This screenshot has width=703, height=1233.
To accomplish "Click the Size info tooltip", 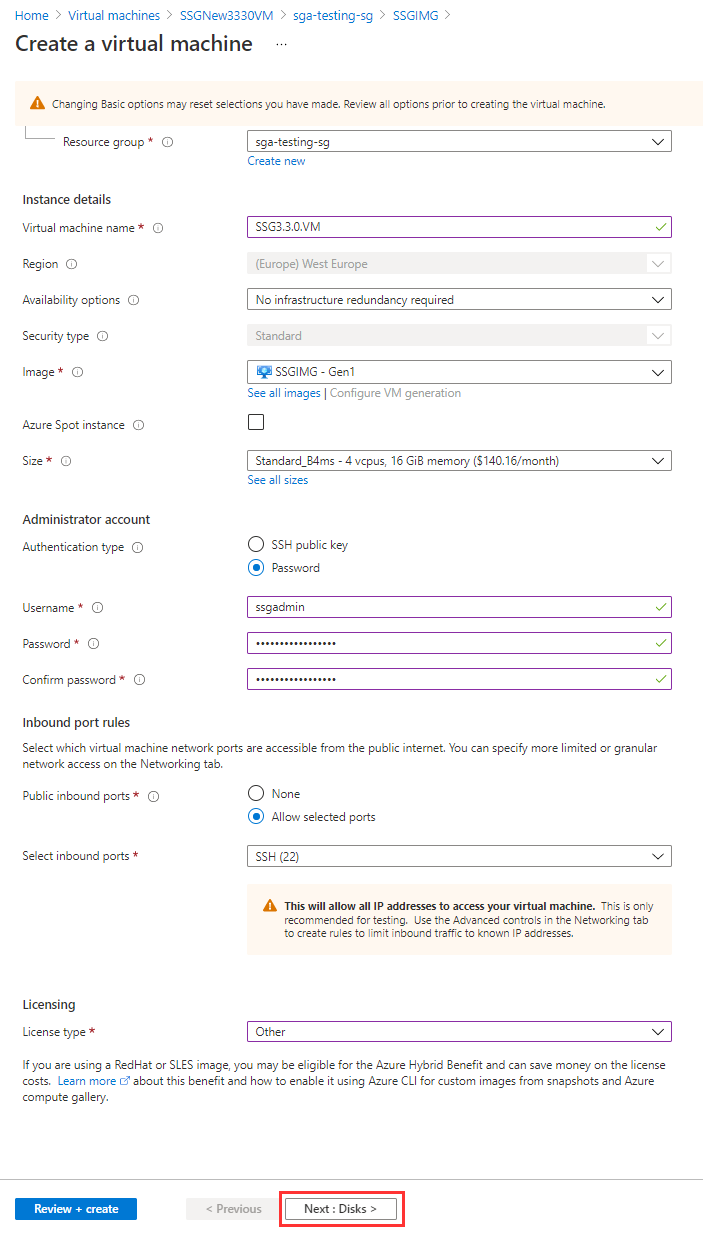I will pyautogui.click(x=67, y=461).
